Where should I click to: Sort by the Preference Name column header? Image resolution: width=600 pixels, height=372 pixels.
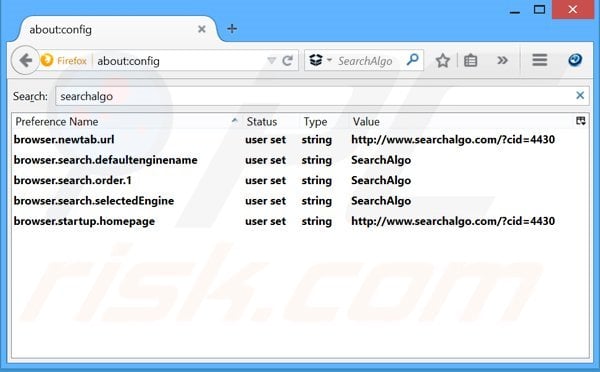[x=126, y=122]
